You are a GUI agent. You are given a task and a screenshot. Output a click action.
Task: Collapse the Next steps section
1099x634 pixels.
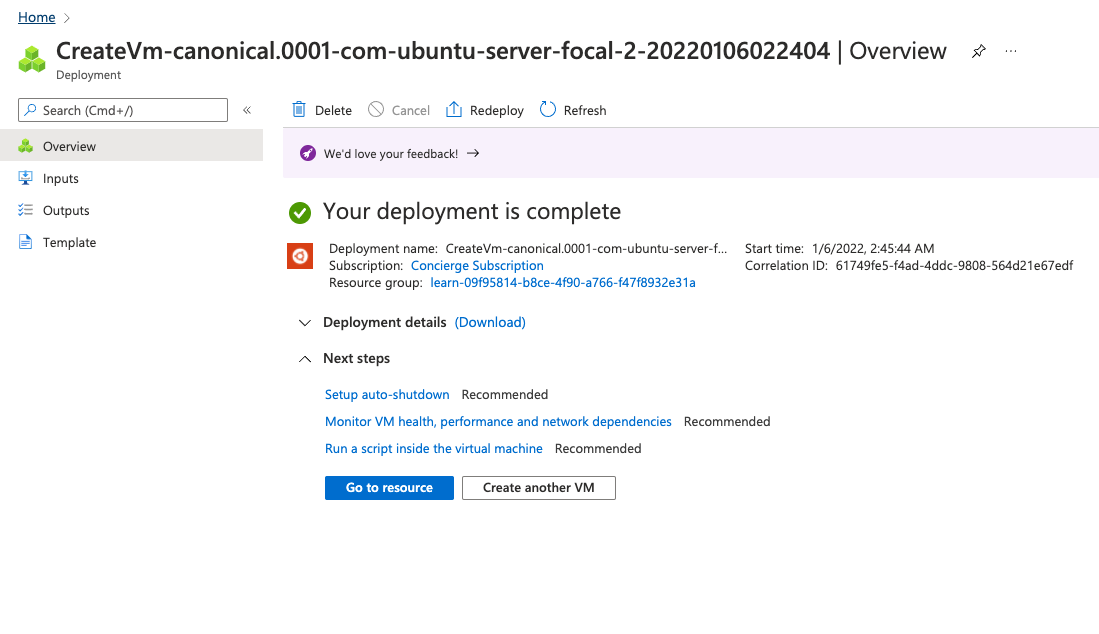pos(305,359)
